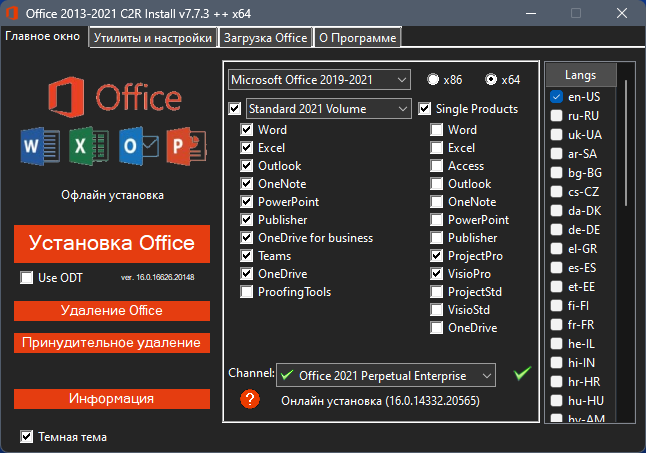Uncheck the Teams checkbox
The image size is (646, 453).
(x=247, y=256)
